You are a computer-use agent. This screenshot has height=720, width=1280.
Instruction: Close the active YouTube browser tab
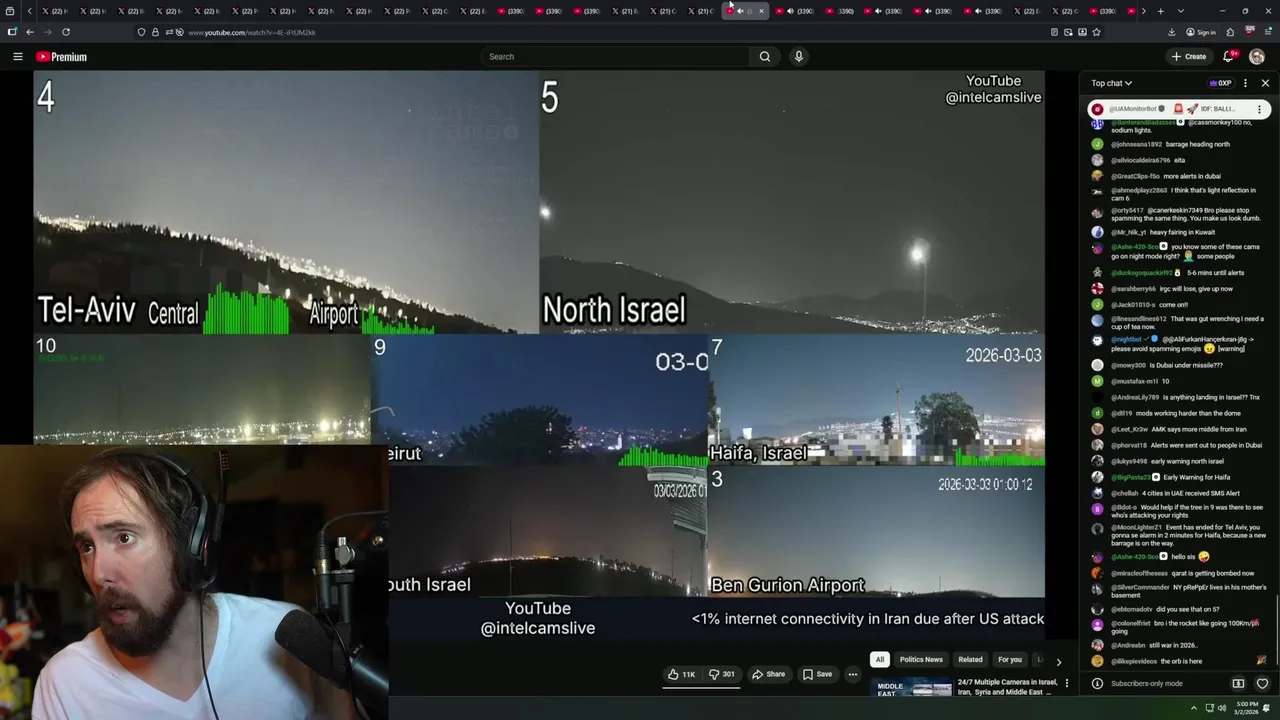tap(761, 11)
